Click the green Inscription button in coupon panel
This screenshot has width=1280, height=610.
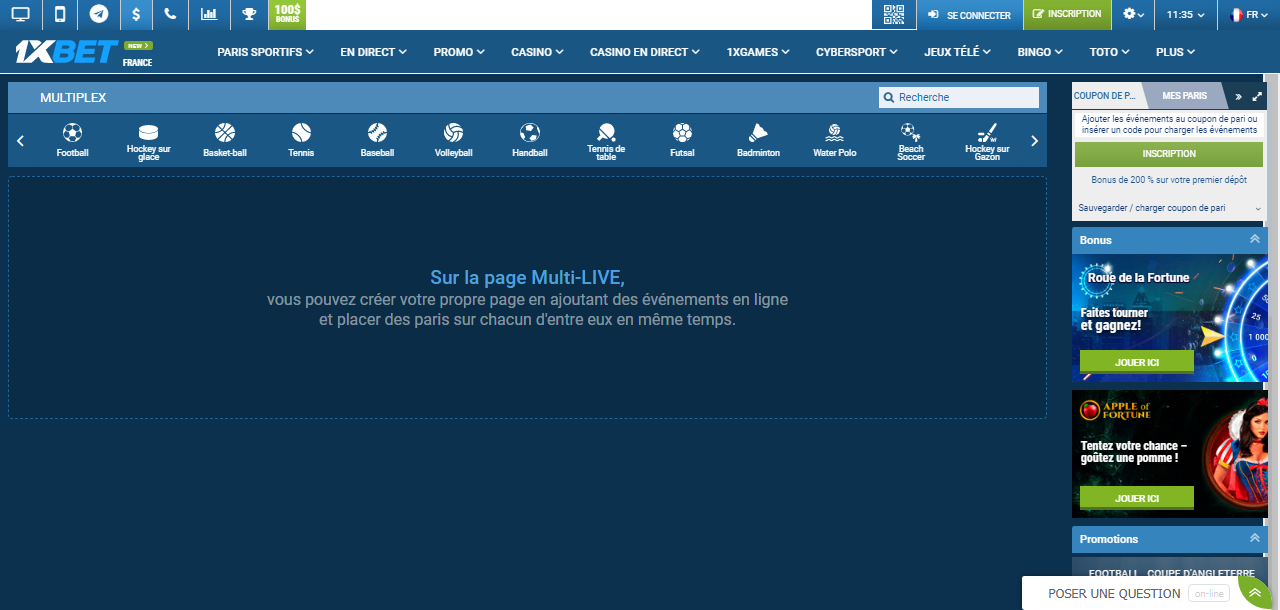[x=1169, y=154]
